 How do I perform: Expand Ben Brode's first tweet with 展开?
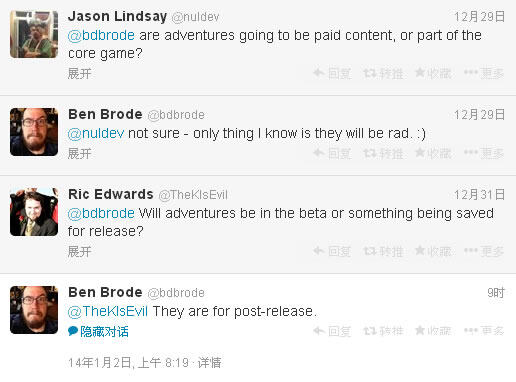[x=79, y=154]
